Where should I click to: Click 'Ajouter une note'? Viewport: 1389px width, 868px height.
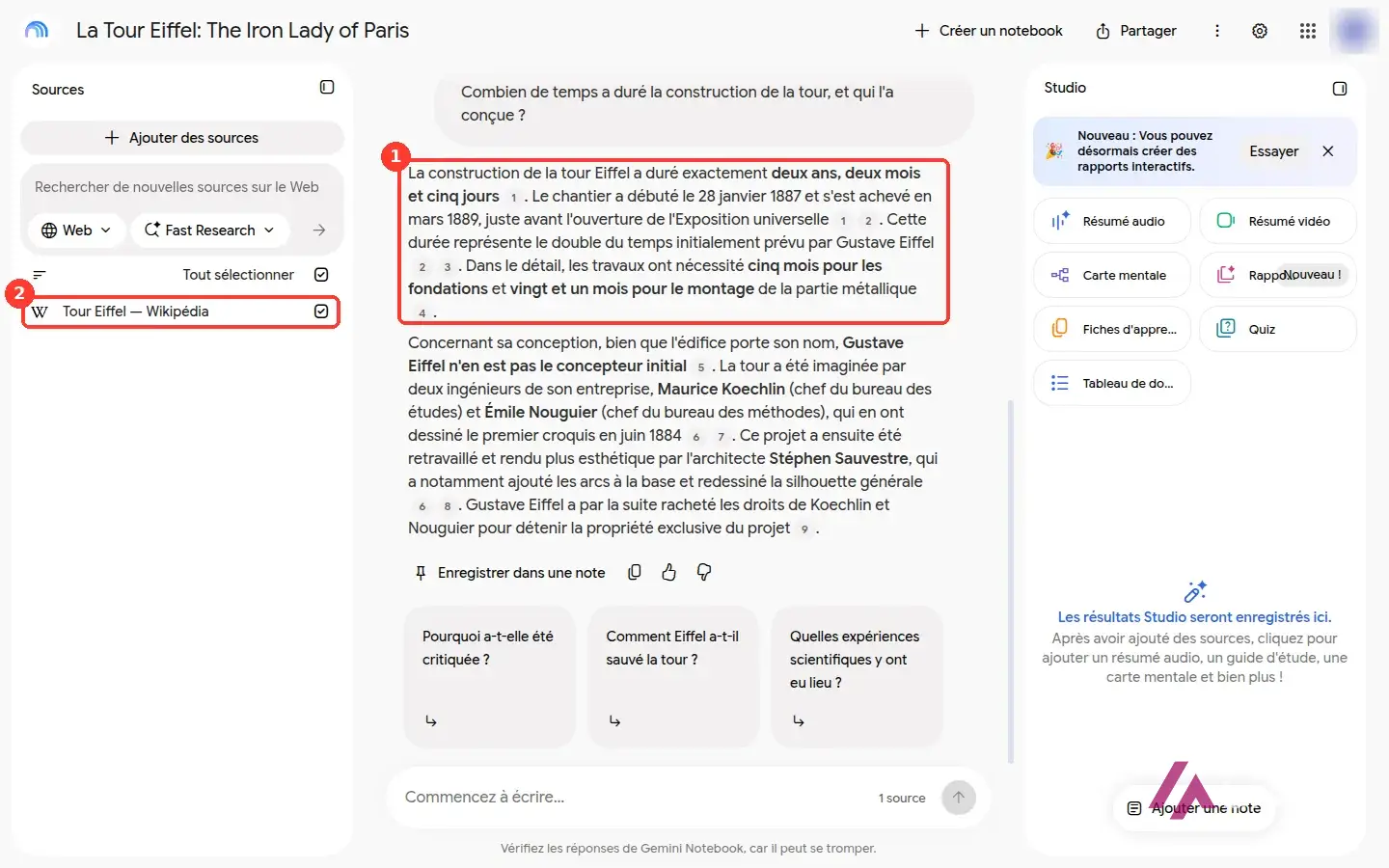point(1194,808)
